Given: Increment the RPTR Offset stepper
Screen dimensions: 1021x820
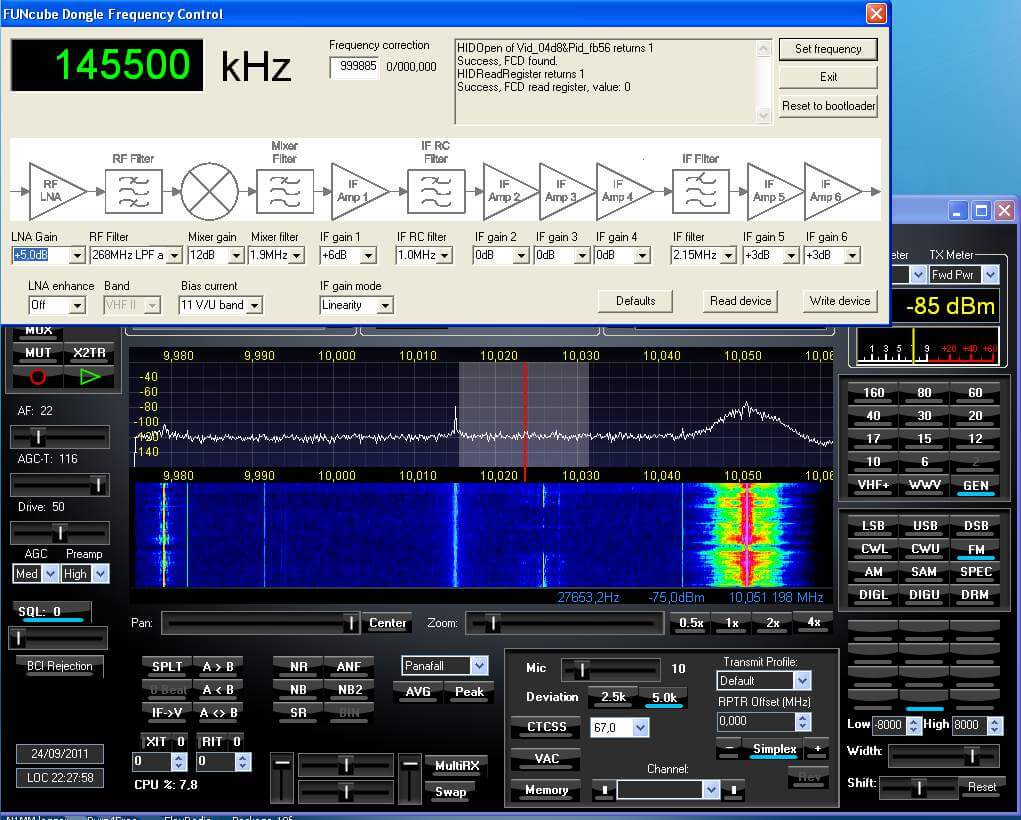Looking at the screenshot, I should [x=803, y=718].
